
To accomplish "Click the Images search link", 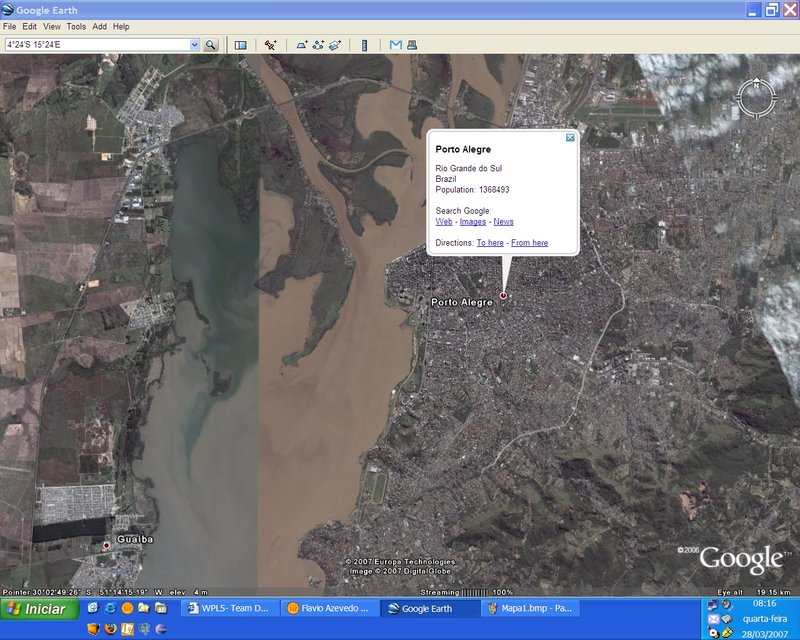I will click(472, 221).
